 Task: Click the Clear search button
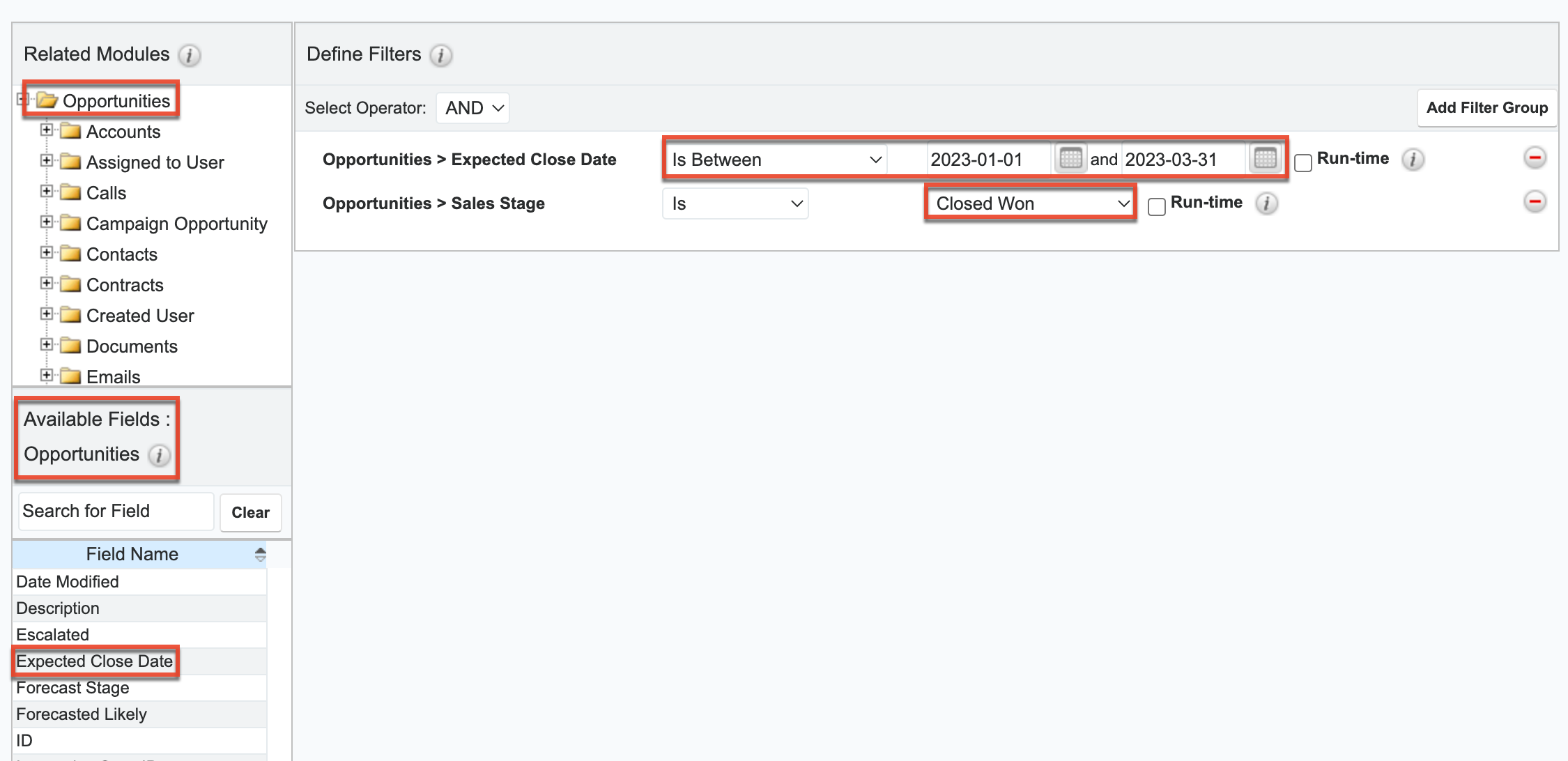coord(250,512)
